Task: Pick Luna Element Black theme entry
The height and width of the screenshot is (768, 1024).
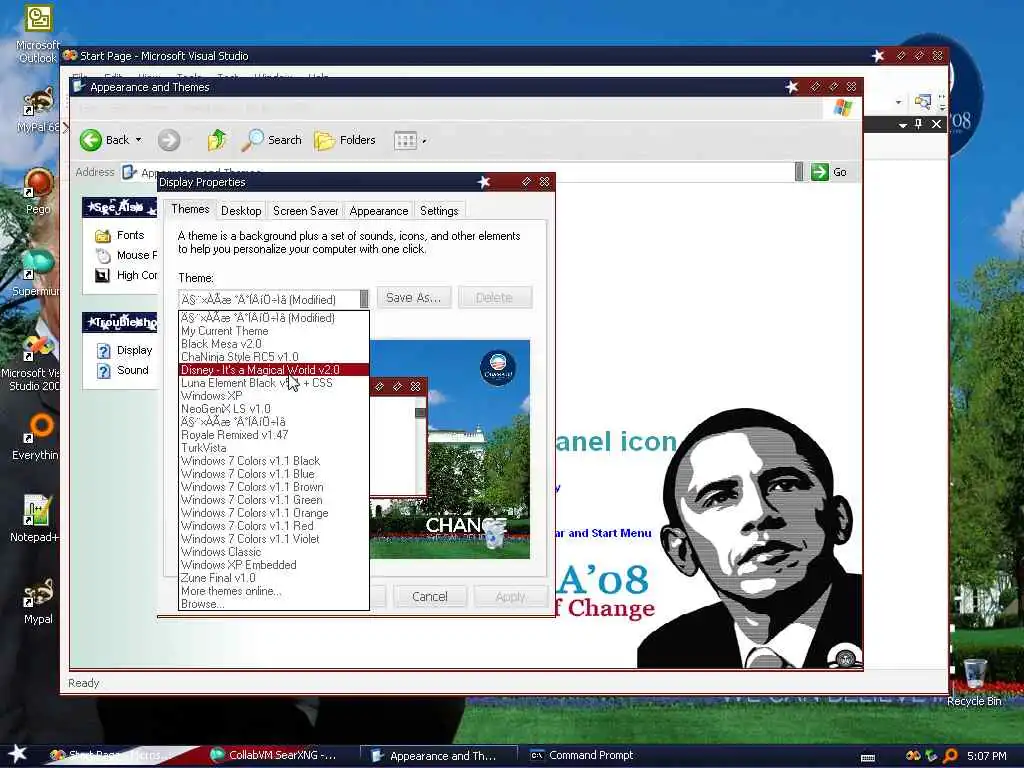Action: click(x=274, y=383)
